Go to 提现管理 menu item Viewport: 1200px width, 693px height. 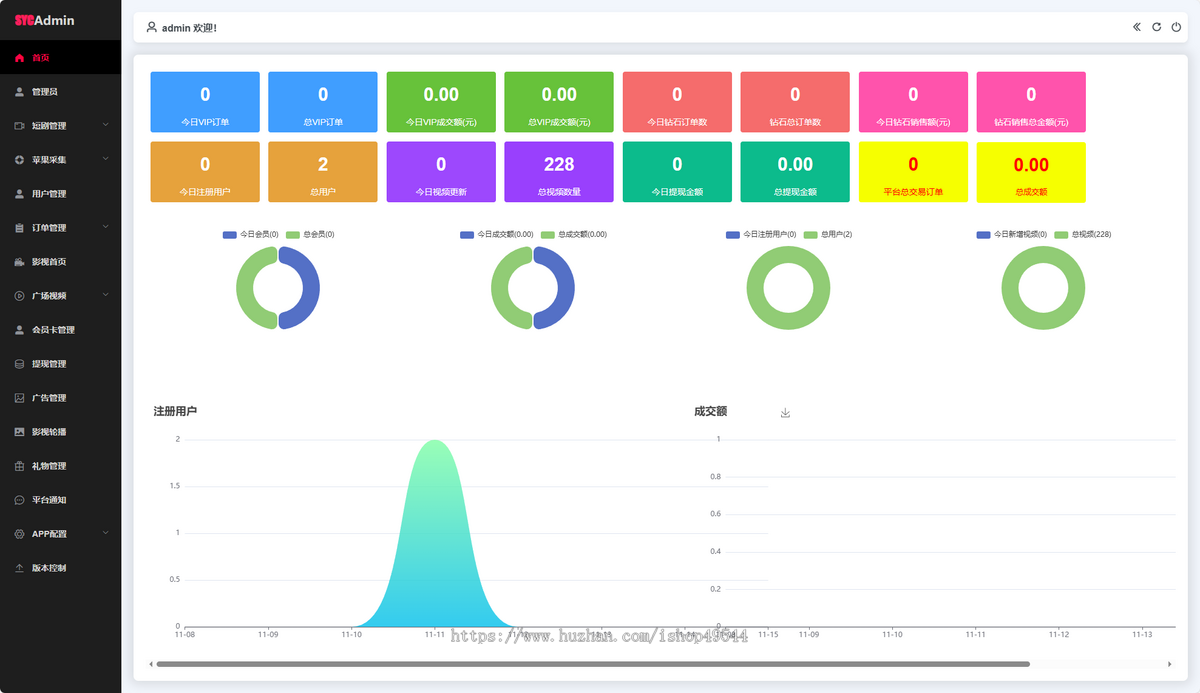coord(49,364)
